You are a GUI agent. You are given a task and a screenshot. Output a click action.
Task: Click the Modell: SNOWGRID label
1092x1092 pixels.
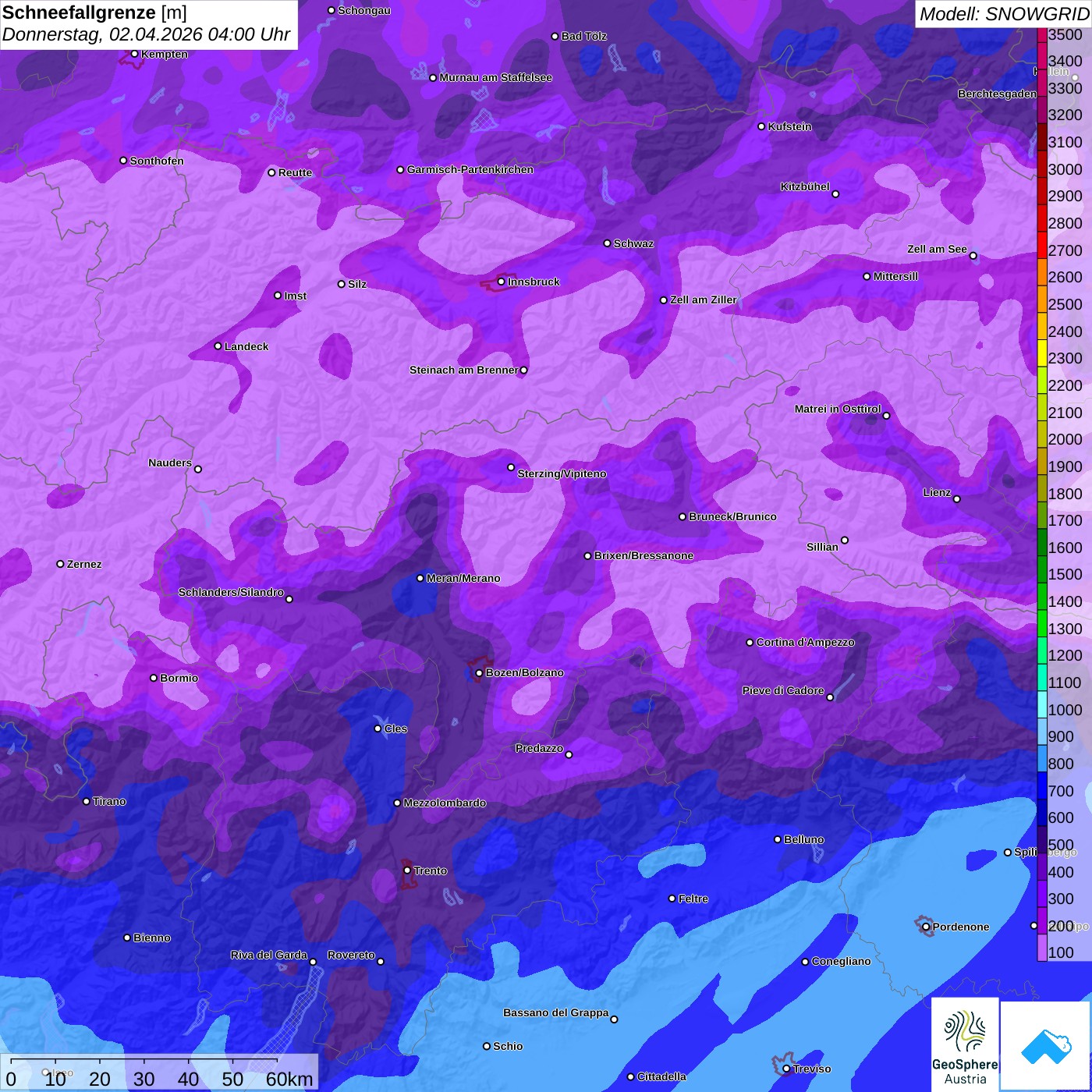[x=1003, y=14]
